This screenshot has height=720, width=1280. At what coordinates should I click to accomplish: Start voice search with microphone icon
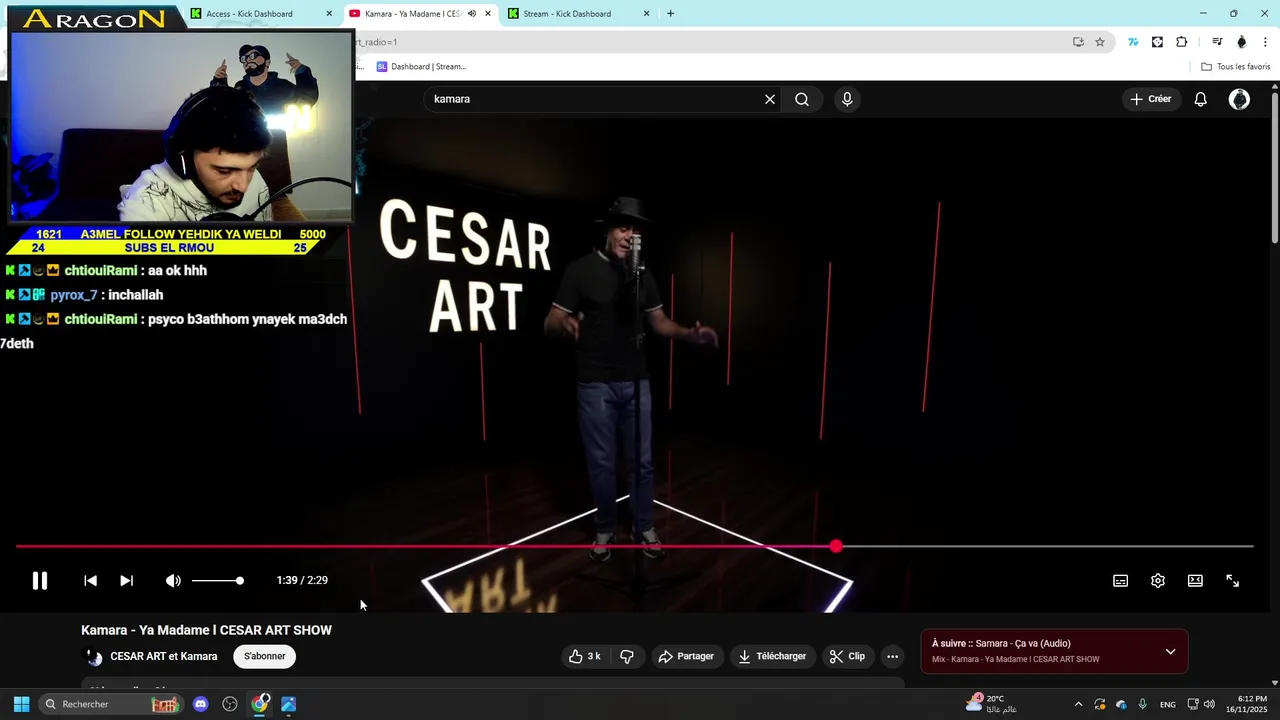coord(847,99)
